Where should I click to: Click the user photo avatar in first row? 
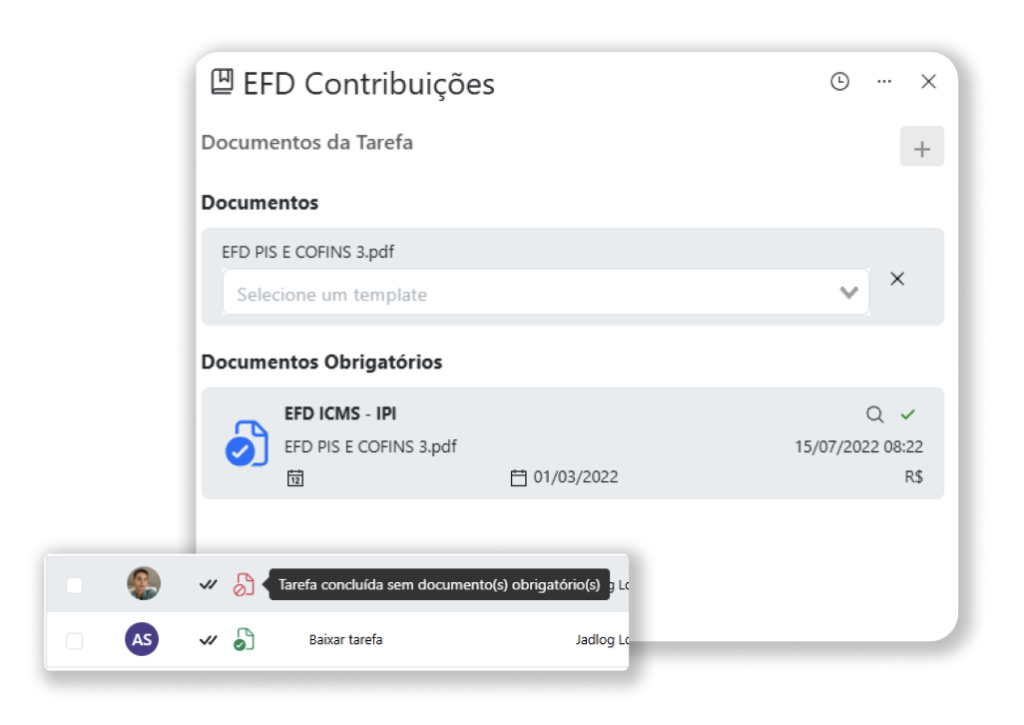[143, 584]
